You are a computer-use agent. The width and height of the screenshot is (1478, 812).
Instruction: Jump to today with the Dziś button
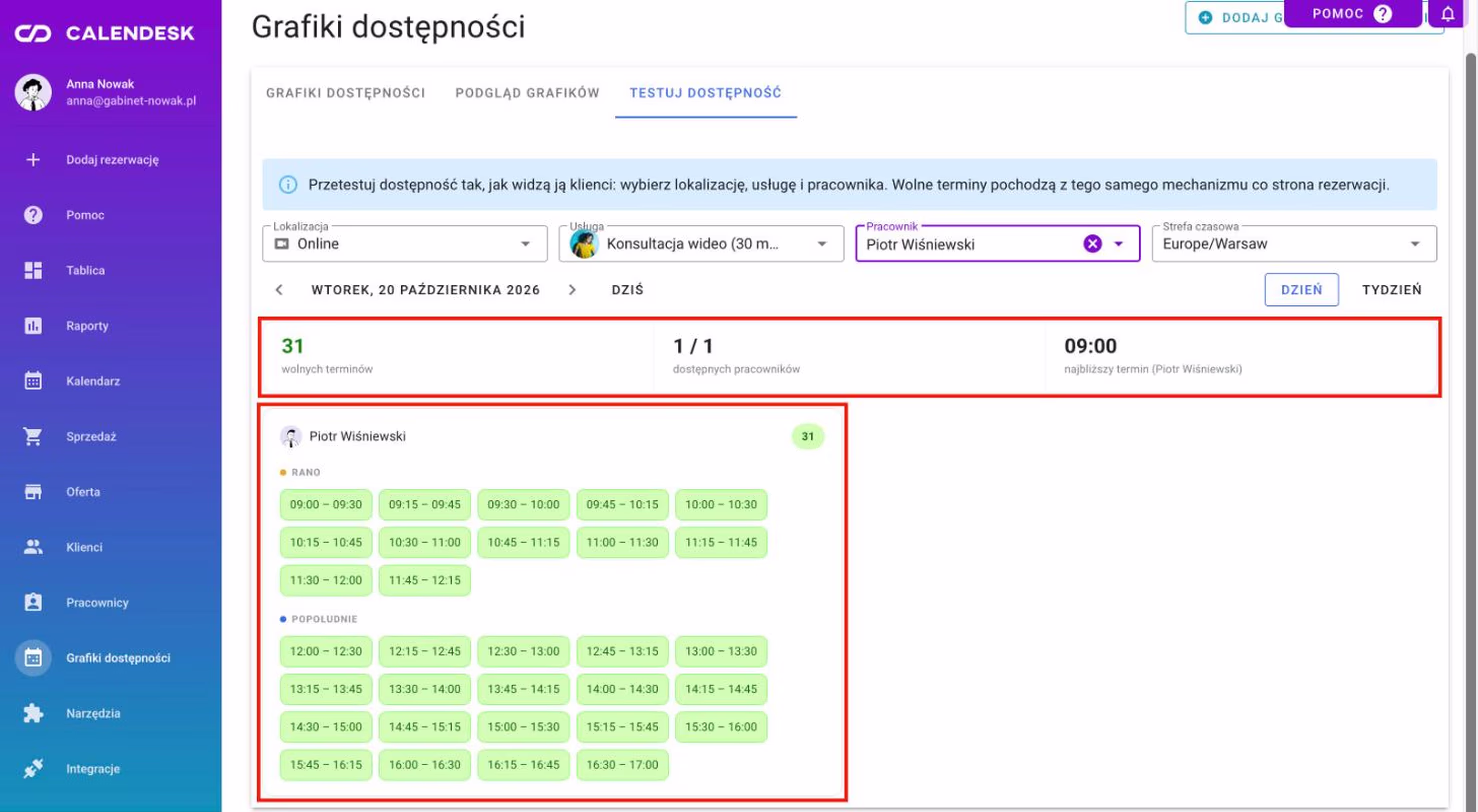627,290
